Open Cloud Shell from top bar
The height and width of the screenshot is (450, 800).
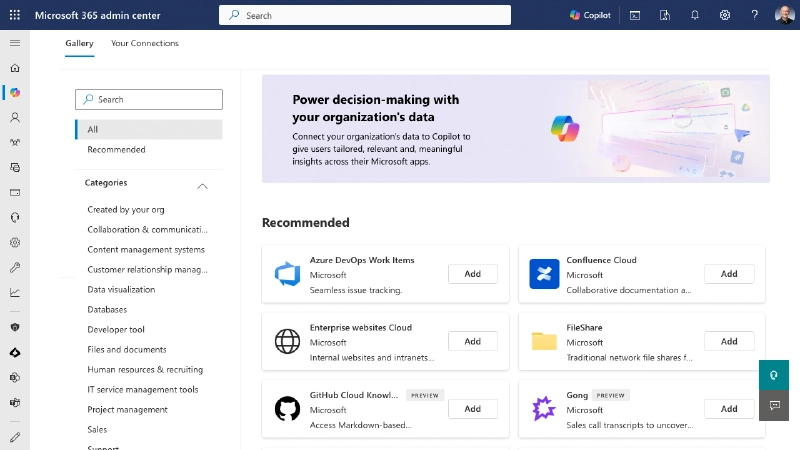(x=635, y=15)
